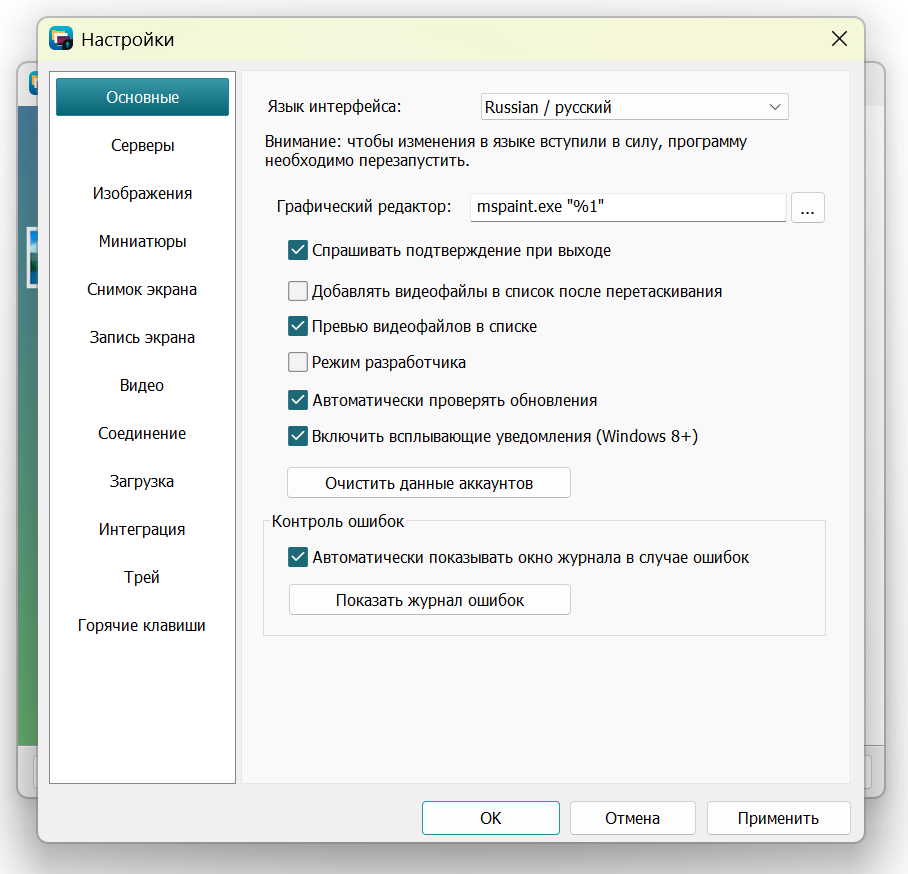Click into the Графический редактор path field
Viewport: 908px width, 874px height.
pos(628,207)
